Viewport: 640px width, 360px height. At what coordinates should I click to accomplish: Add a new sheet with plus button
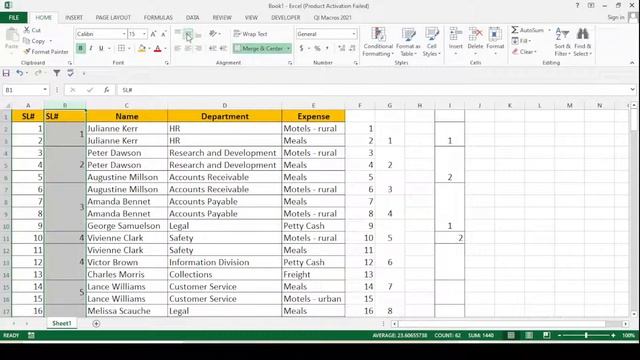click(x=96, y=324)
